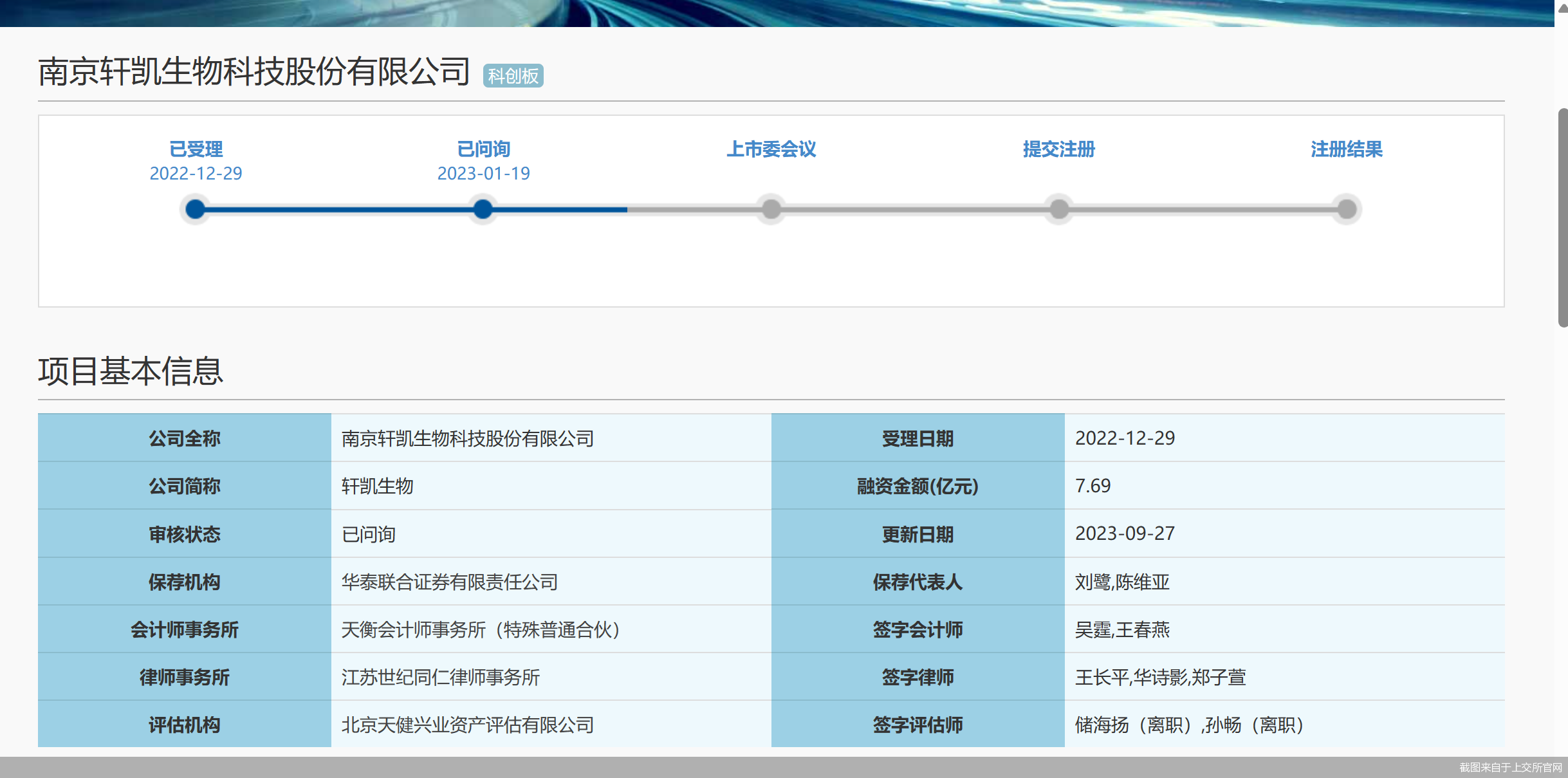Click the 律师事务所 header cell
This screenshot has width=1568, height=778.
pos(185,677)
